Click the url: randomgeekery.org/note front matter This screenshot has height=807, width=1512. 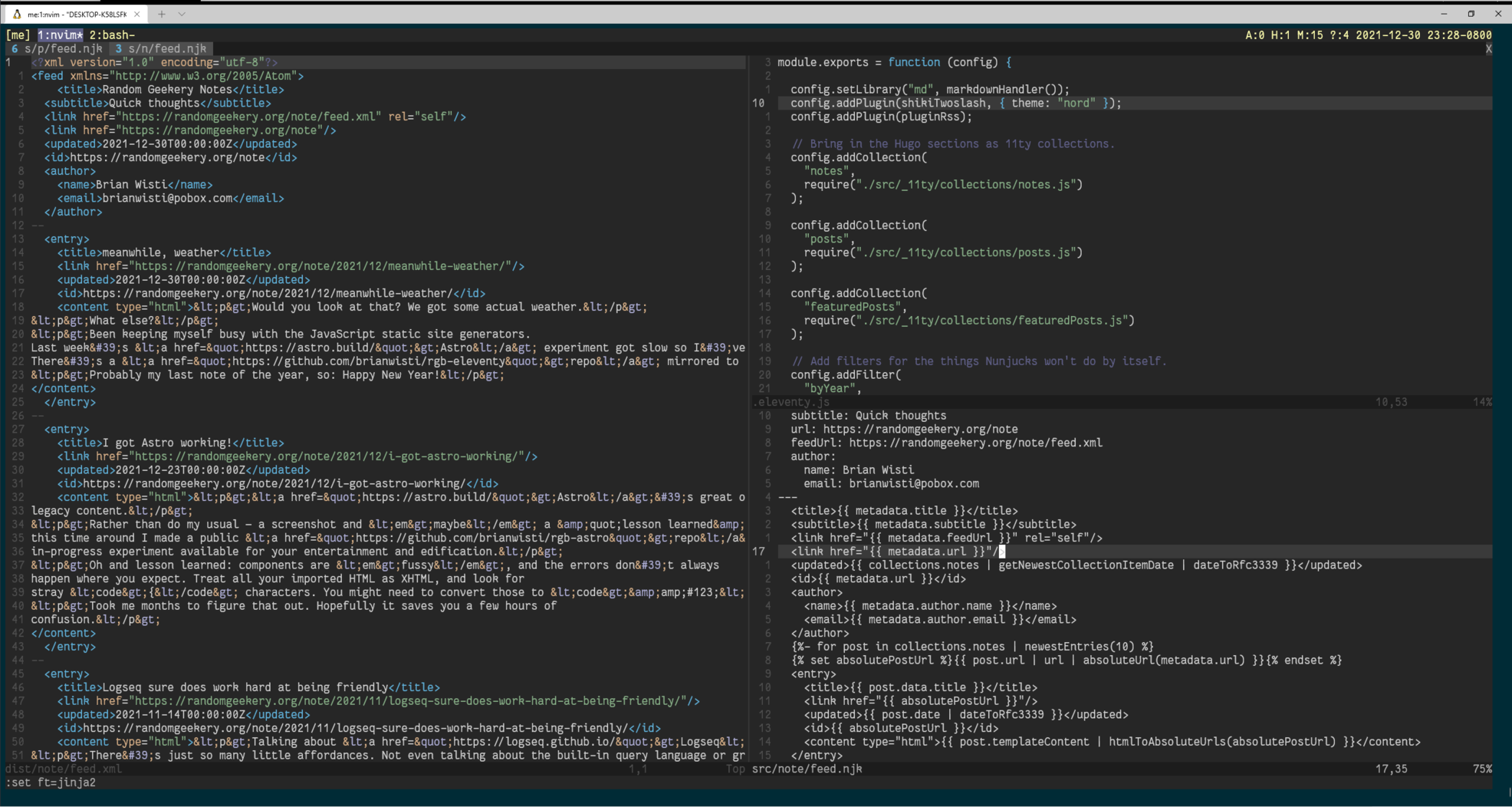904,429
